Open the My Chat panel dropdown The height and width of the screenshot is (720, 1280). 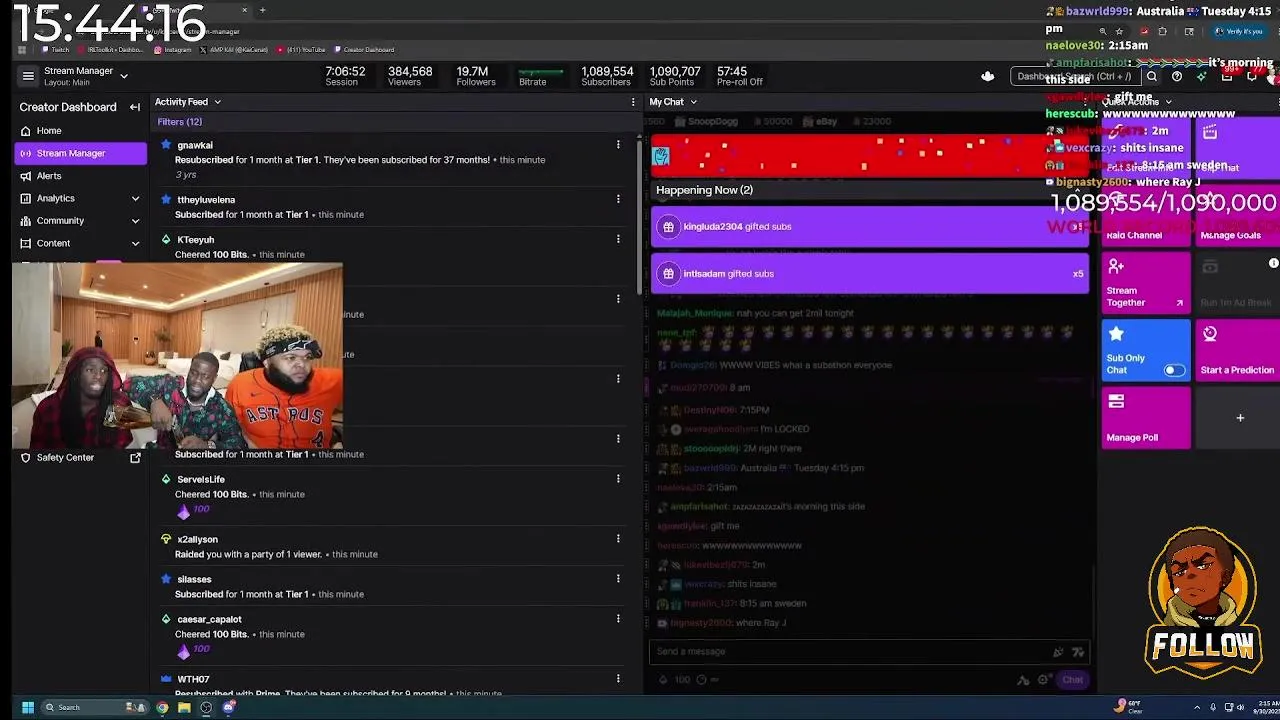point(693,102)
